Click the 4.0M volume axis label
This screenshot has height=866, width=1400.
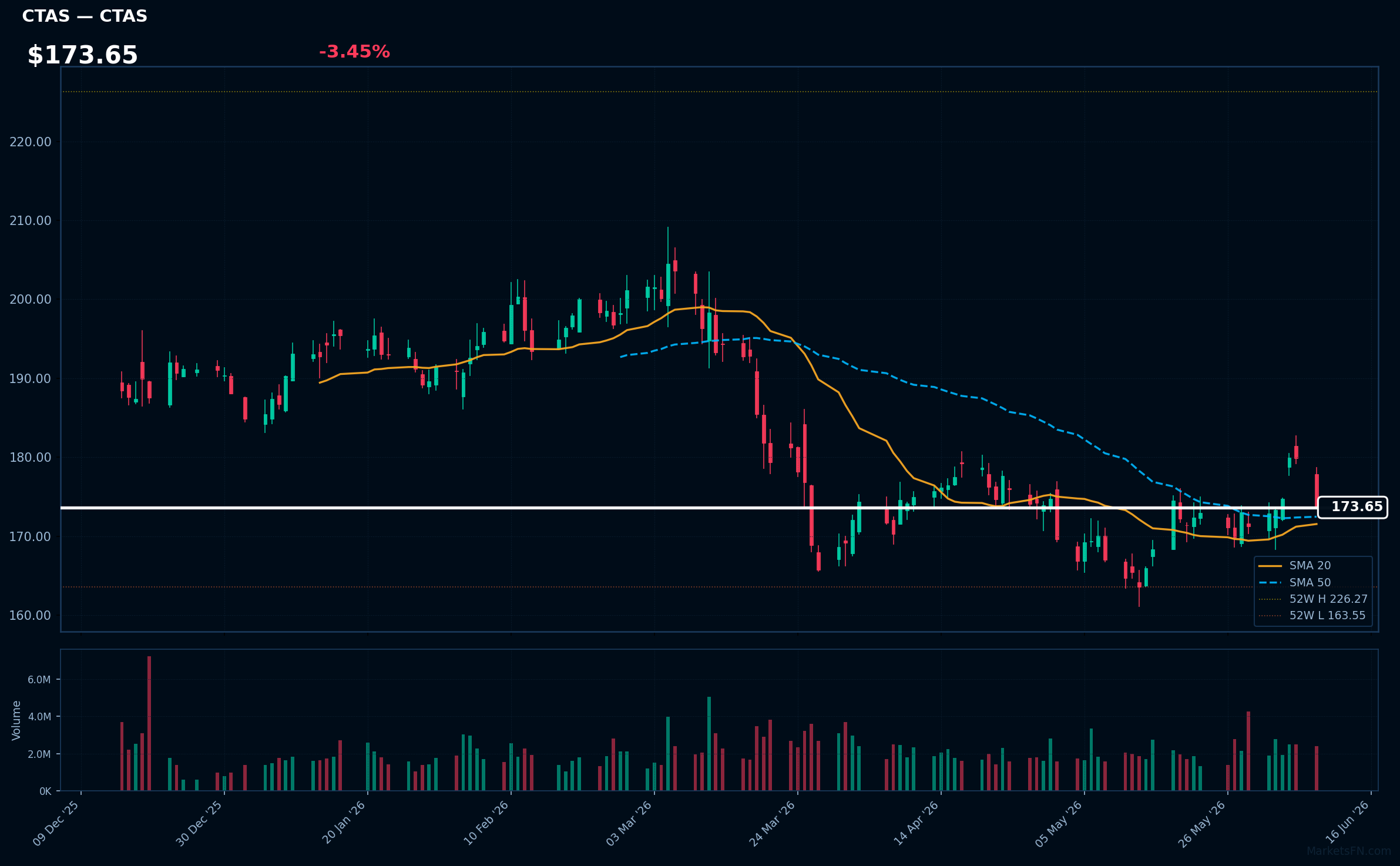(x=39, y=717)
